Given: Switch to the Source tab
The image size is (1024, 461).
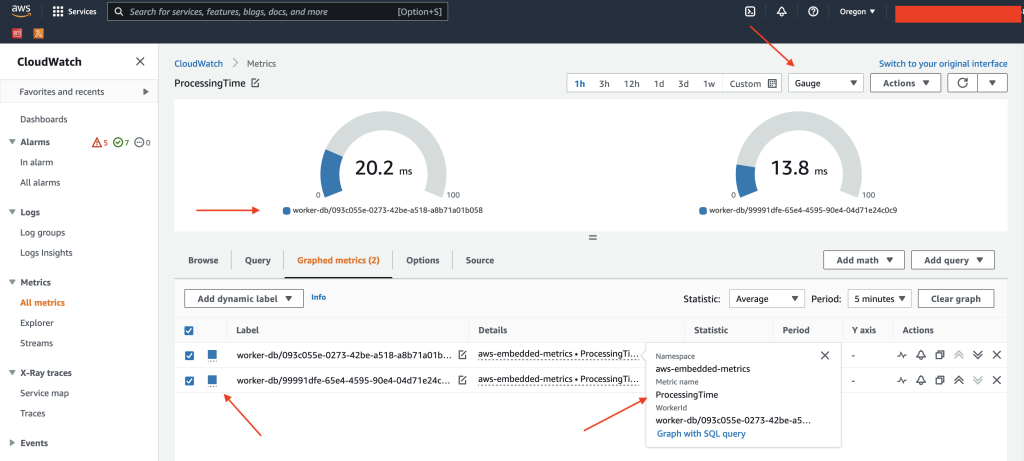Looking at the screenshot, I should (479, 260).
